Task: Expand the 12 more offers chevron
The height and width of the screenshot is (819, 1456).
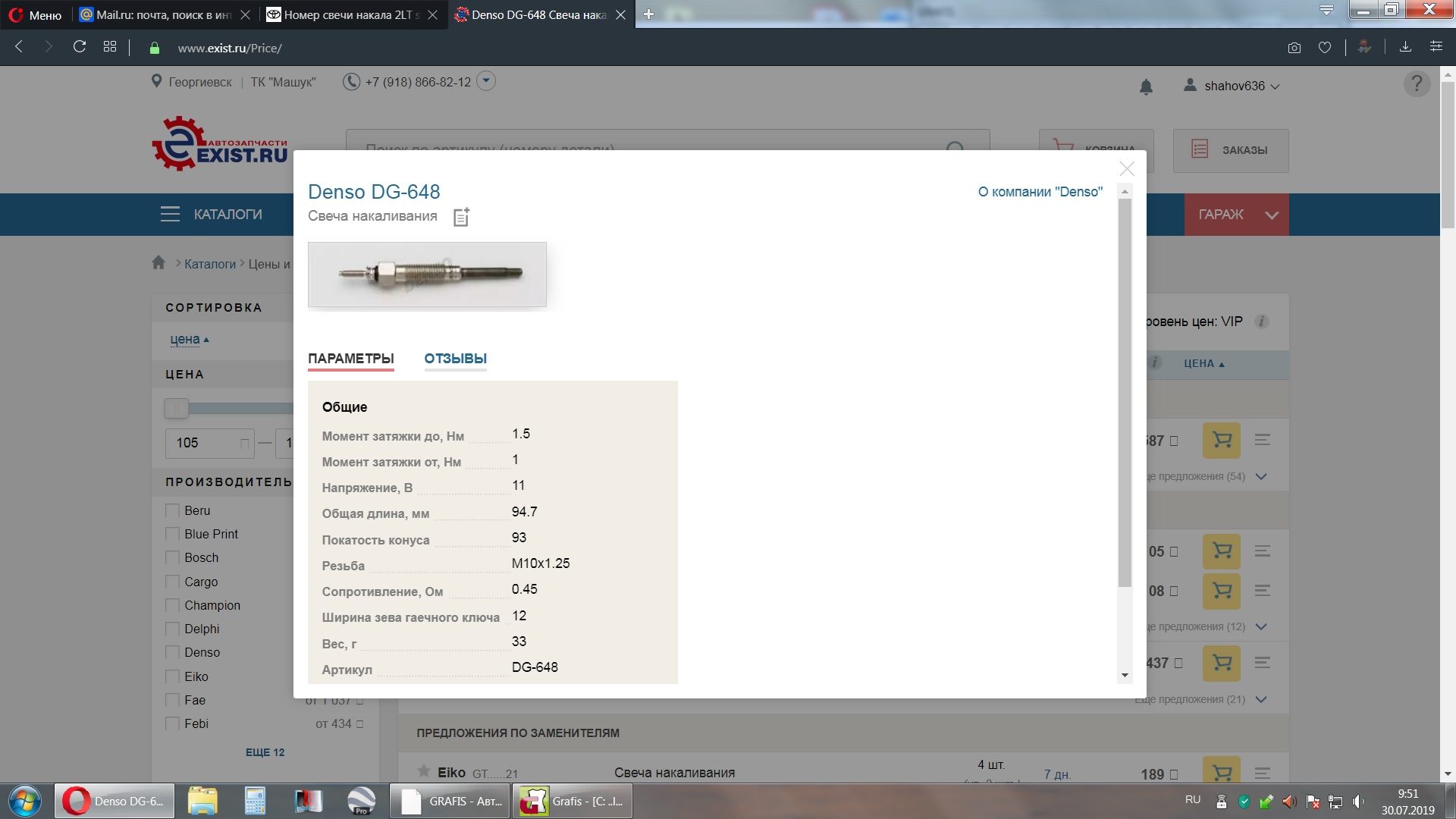Action: [x=1261, y=626]
